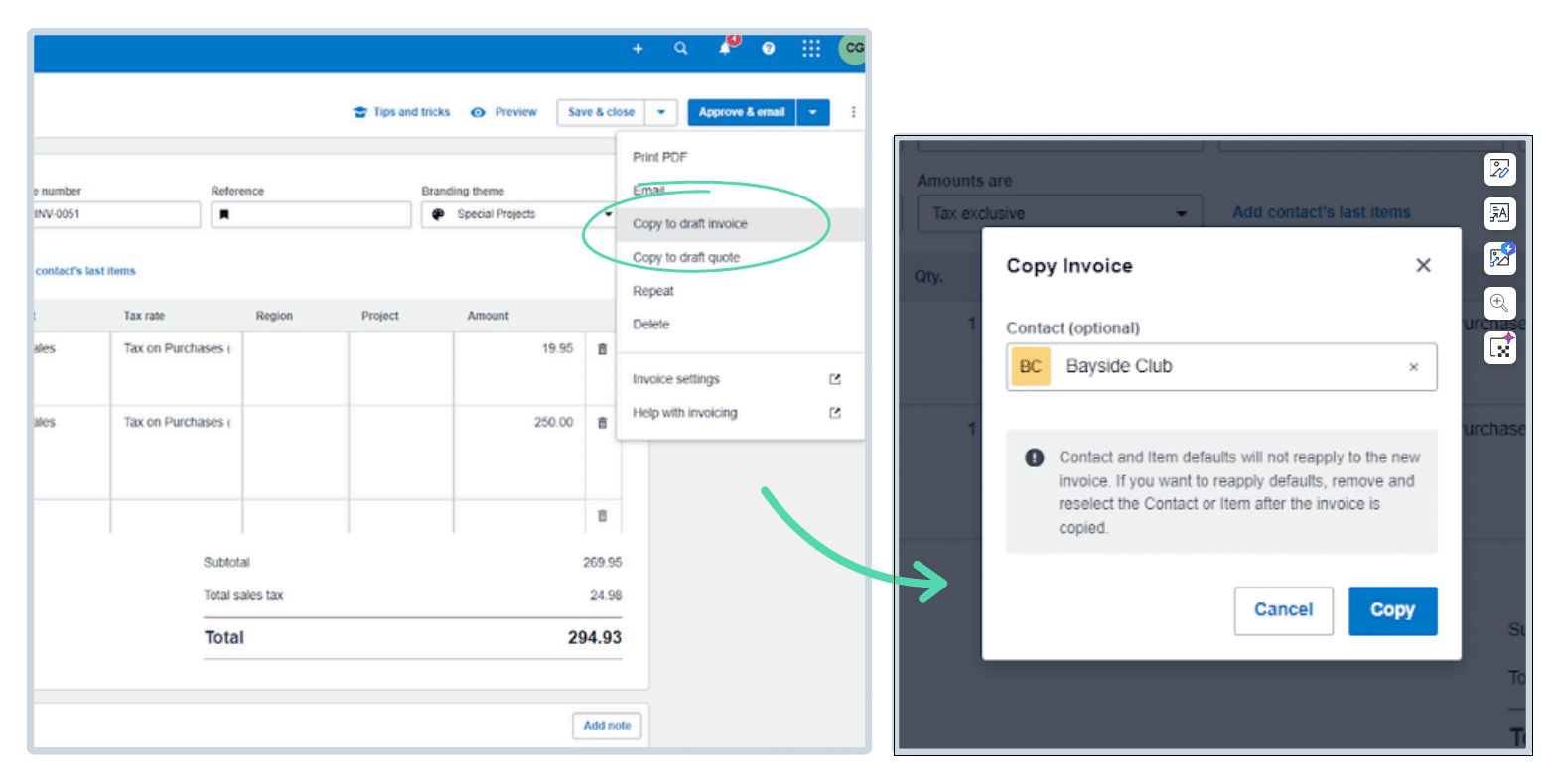The width and height of the screenshot is (1561, 784).
Task: Open the apps grid icon
Action: [811, 48]
